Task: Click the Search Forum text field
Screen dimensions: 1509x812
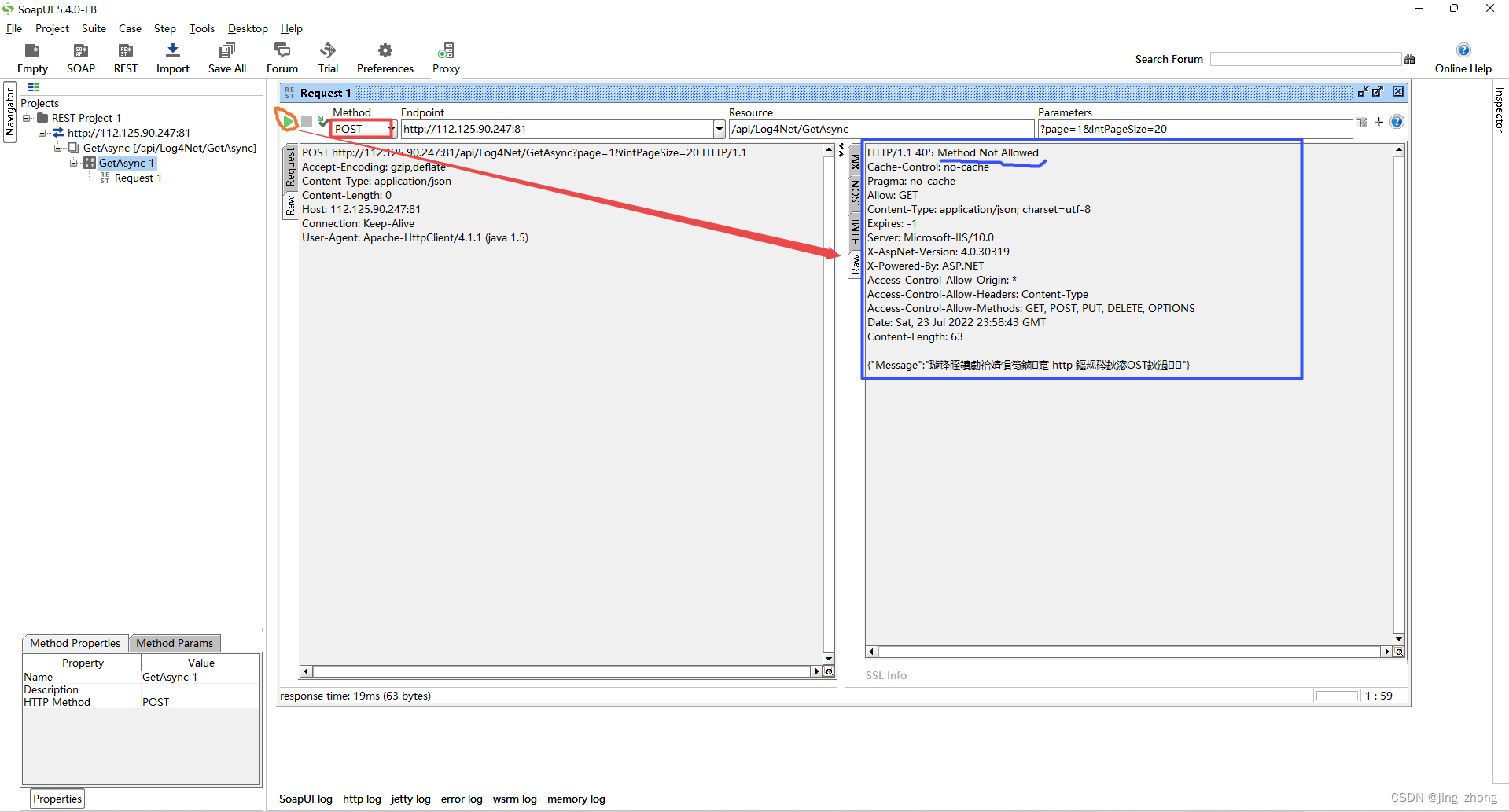Action: (x=1305, y=59)
